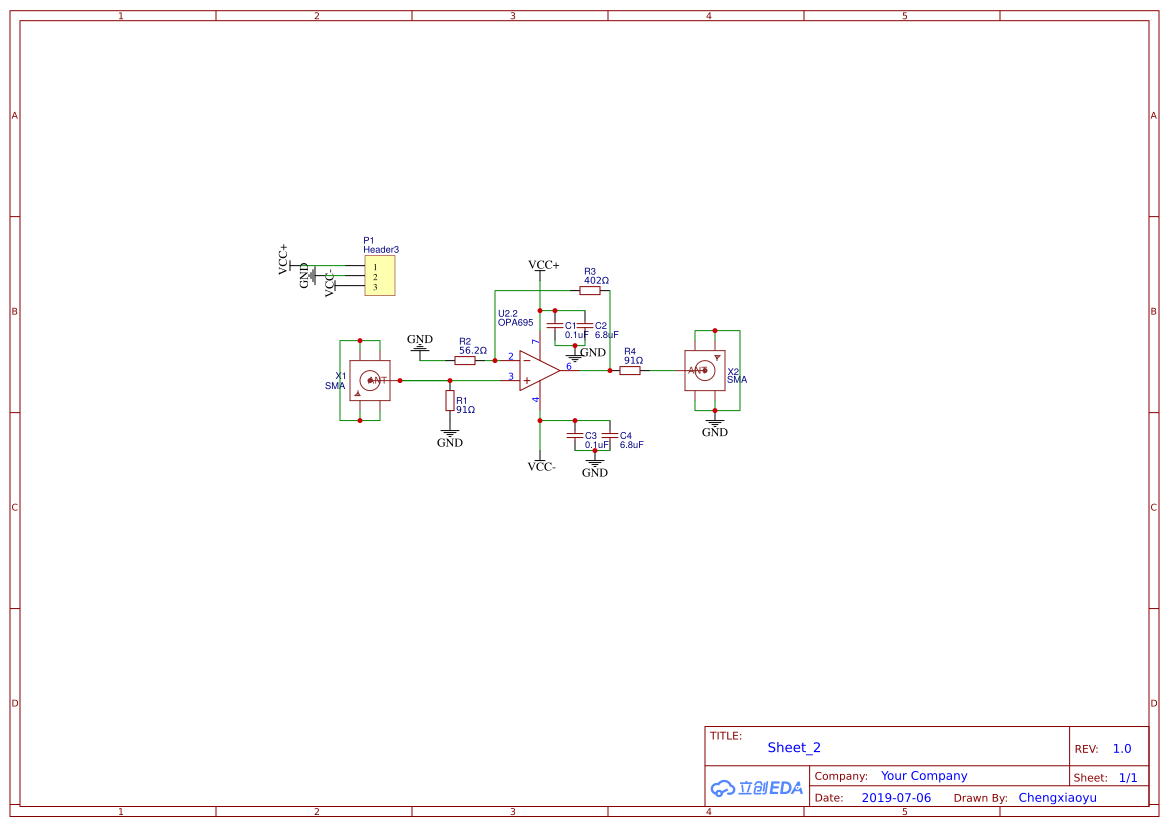
Task: Click the VCC+ power label above op-amp
Action: [543, 265]
